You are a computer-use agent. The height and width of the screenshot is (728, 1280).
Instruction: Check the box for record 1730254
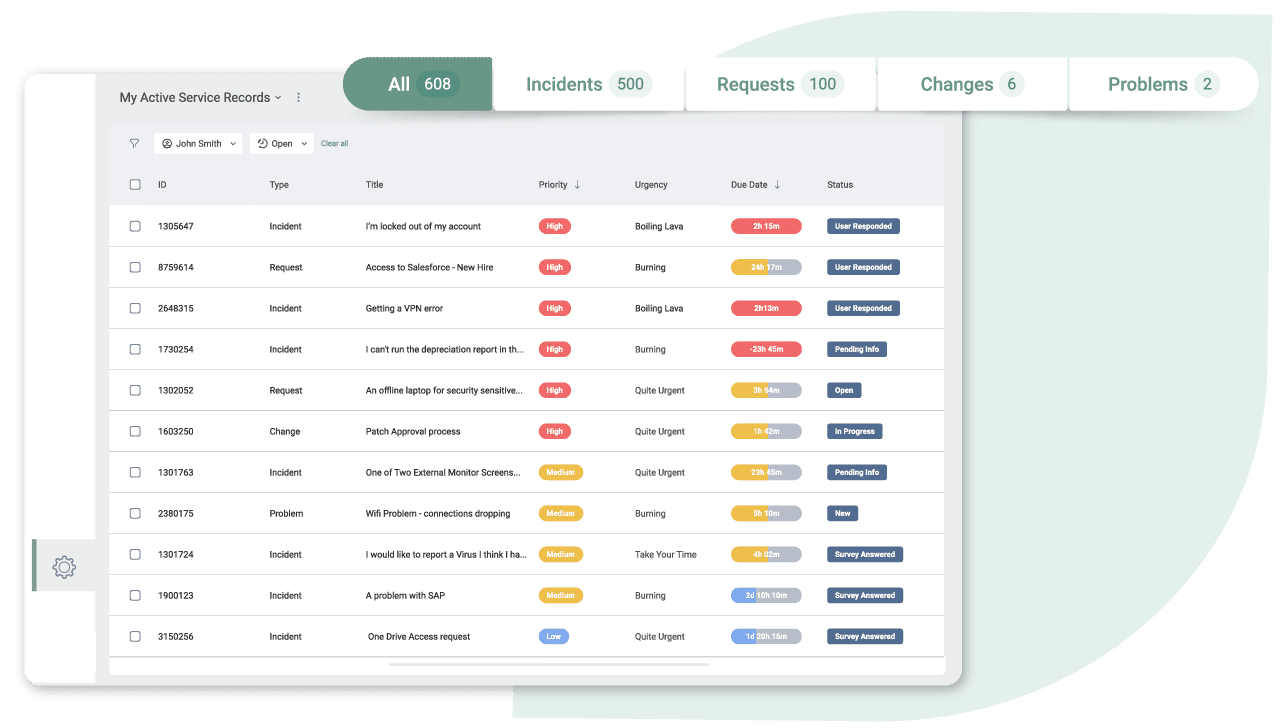[x=135, y=349]
